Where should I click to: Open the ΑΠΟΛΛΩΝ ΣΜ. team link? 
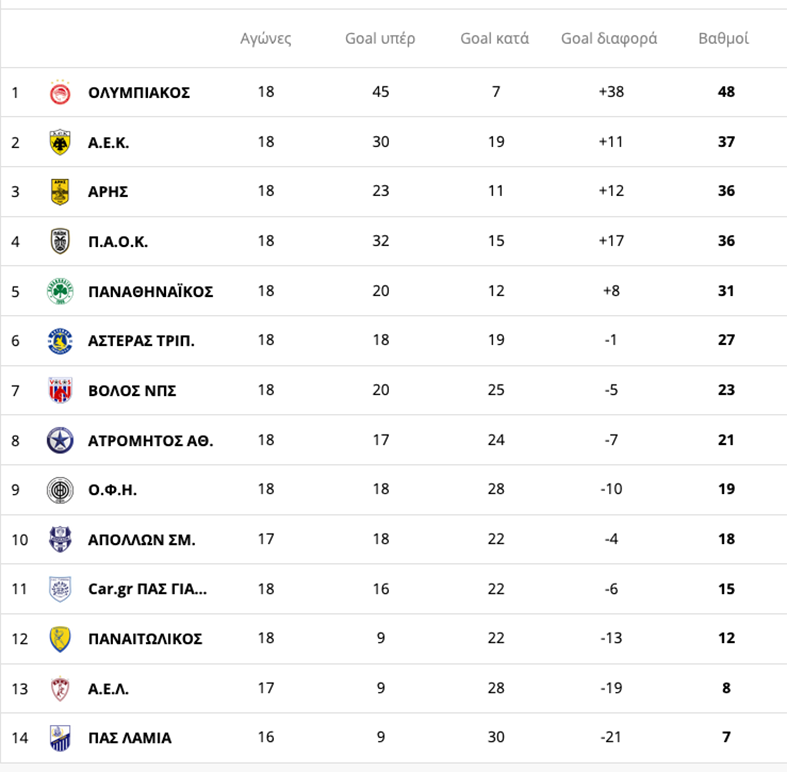142,539
